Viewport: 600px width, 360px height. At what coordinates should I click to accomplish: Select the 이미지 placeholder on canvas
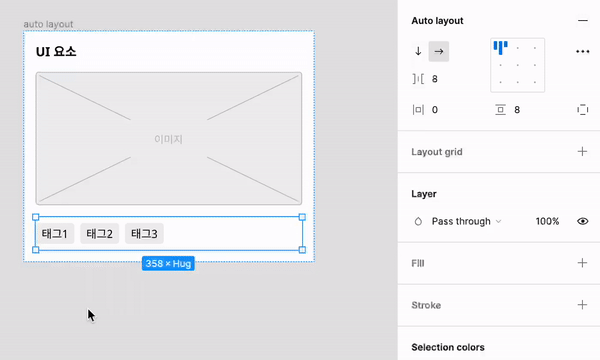tap(169, 138)
